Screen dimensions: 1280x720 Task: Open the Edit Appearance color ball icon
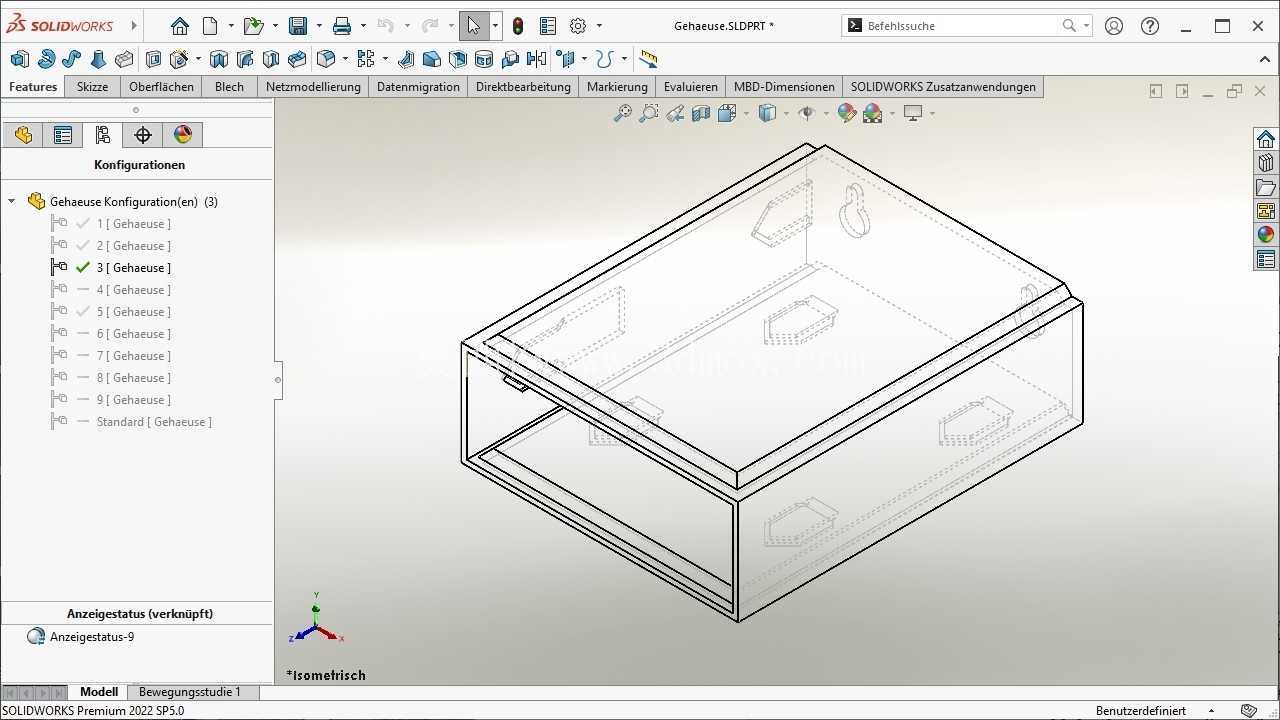tap(846, 113)
